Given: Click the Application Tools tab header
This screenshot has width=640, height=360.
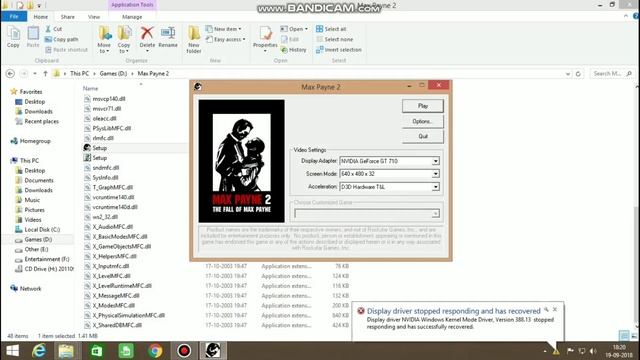Looking at the screenshot, I should click(132, 5).
